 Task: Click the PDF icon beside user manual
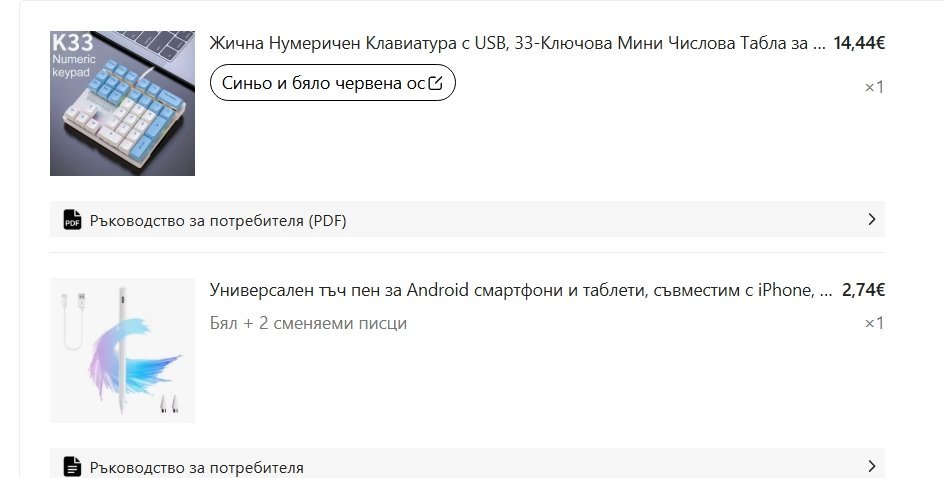coord(72,220)
